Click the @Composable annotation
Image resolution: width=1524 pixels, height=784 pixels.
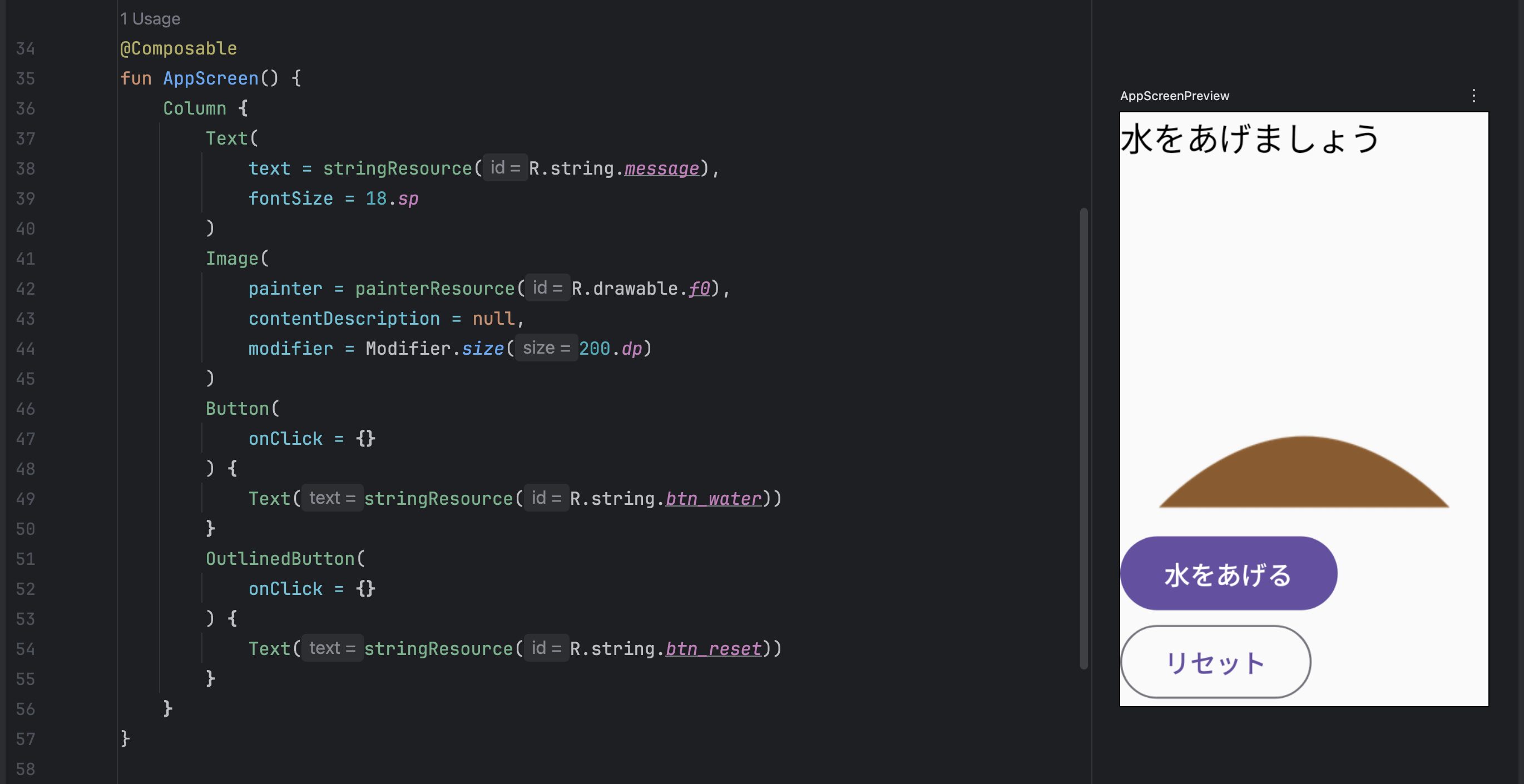click(x=178, y=48)
